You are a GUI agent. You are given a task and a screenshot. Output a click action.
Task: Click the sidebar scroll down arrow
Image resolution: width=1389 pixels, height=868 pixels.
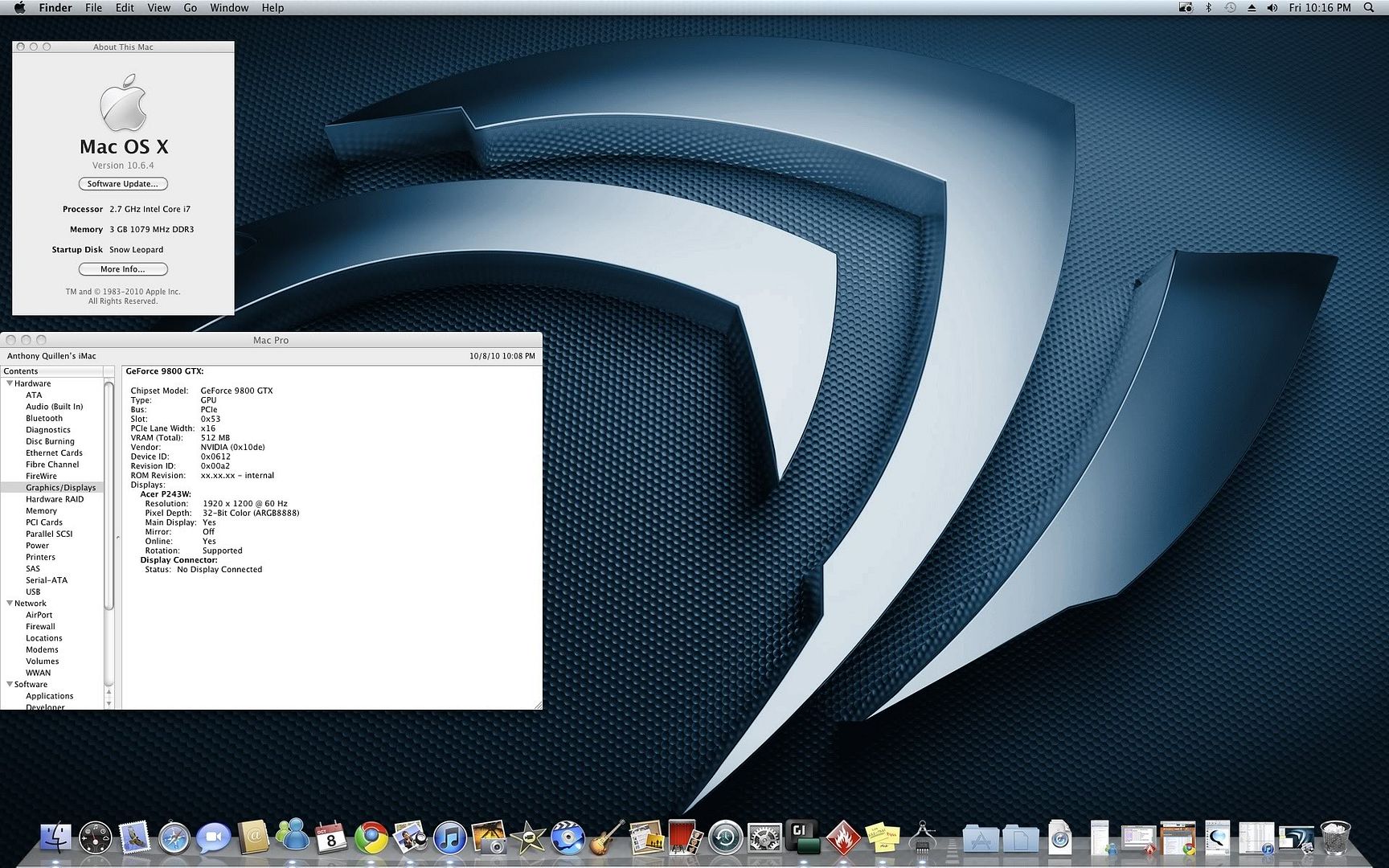tap(109, 703)
